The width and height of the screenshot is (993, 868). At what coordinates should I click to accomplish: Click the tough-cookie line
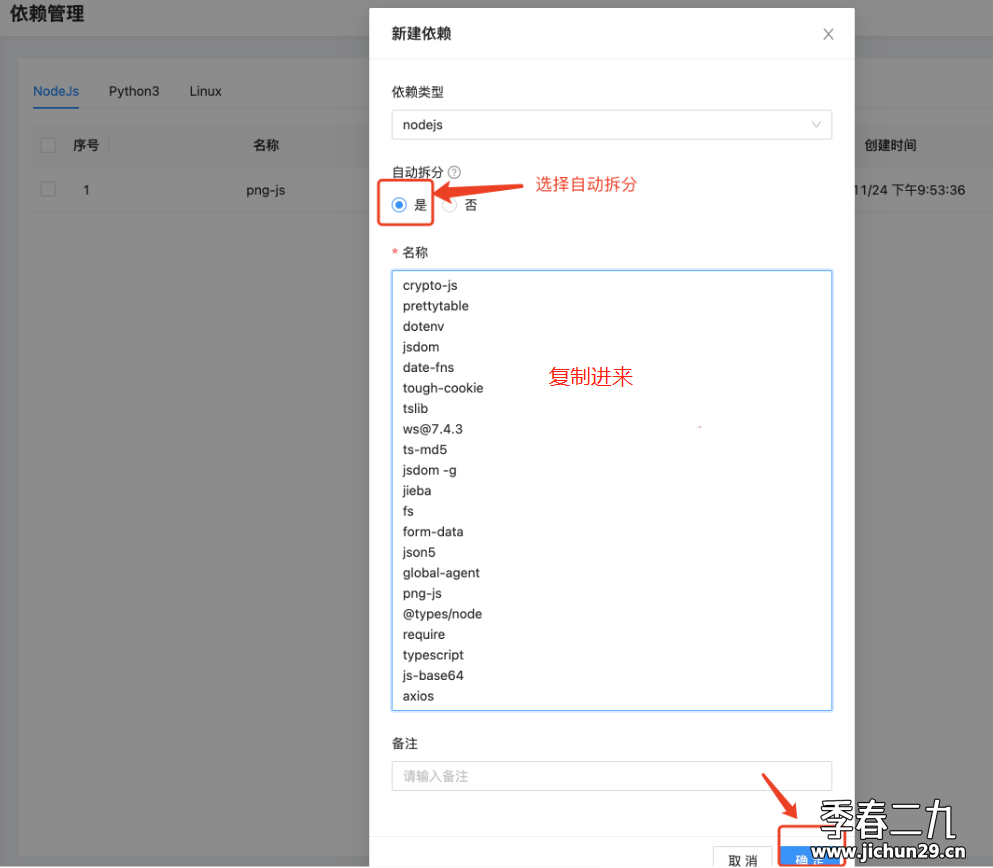pyautogui.click(x=443, y=388)
